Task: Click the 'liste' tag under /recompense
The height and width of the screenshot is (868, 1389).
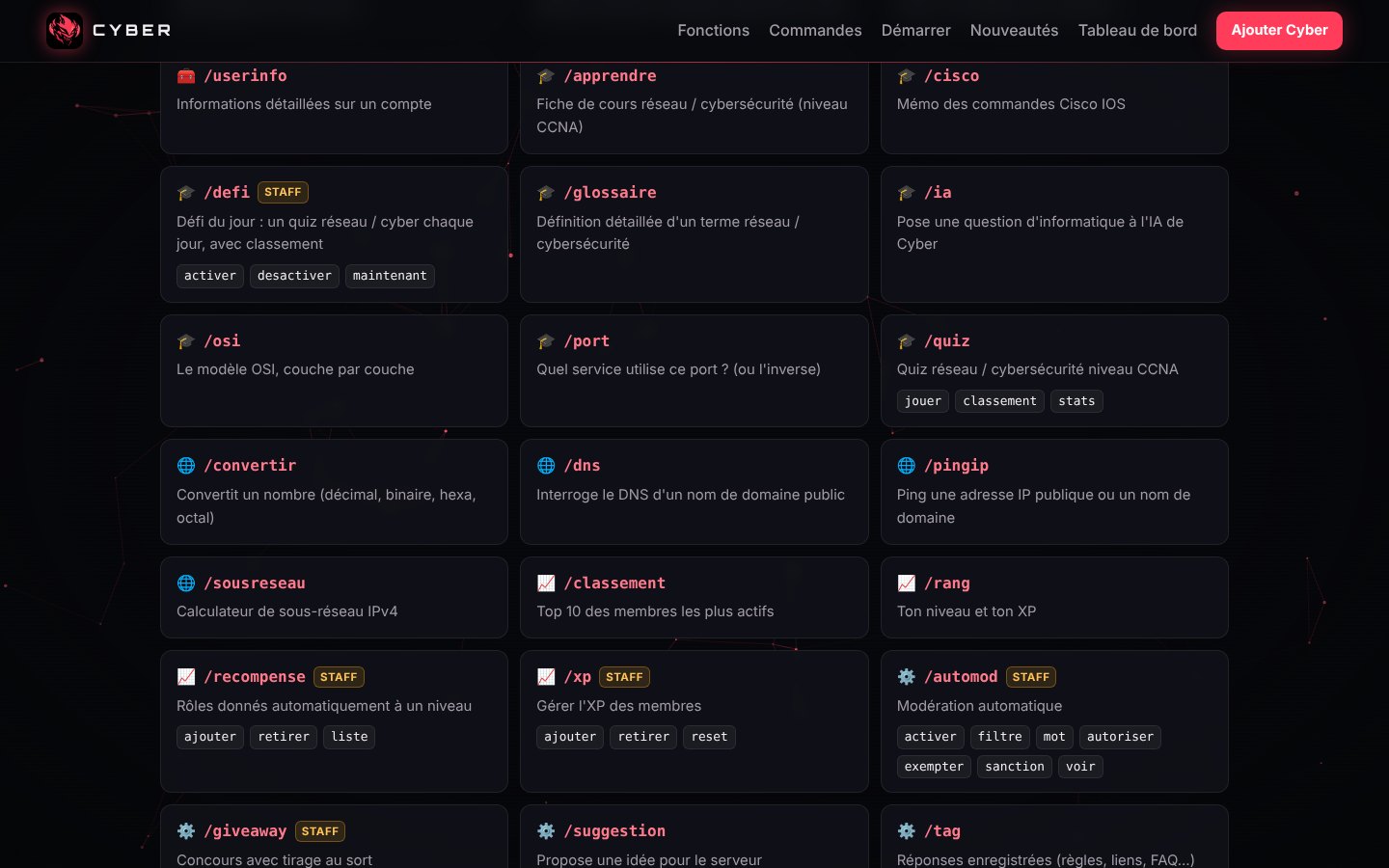Action: (x=349, y=737)
